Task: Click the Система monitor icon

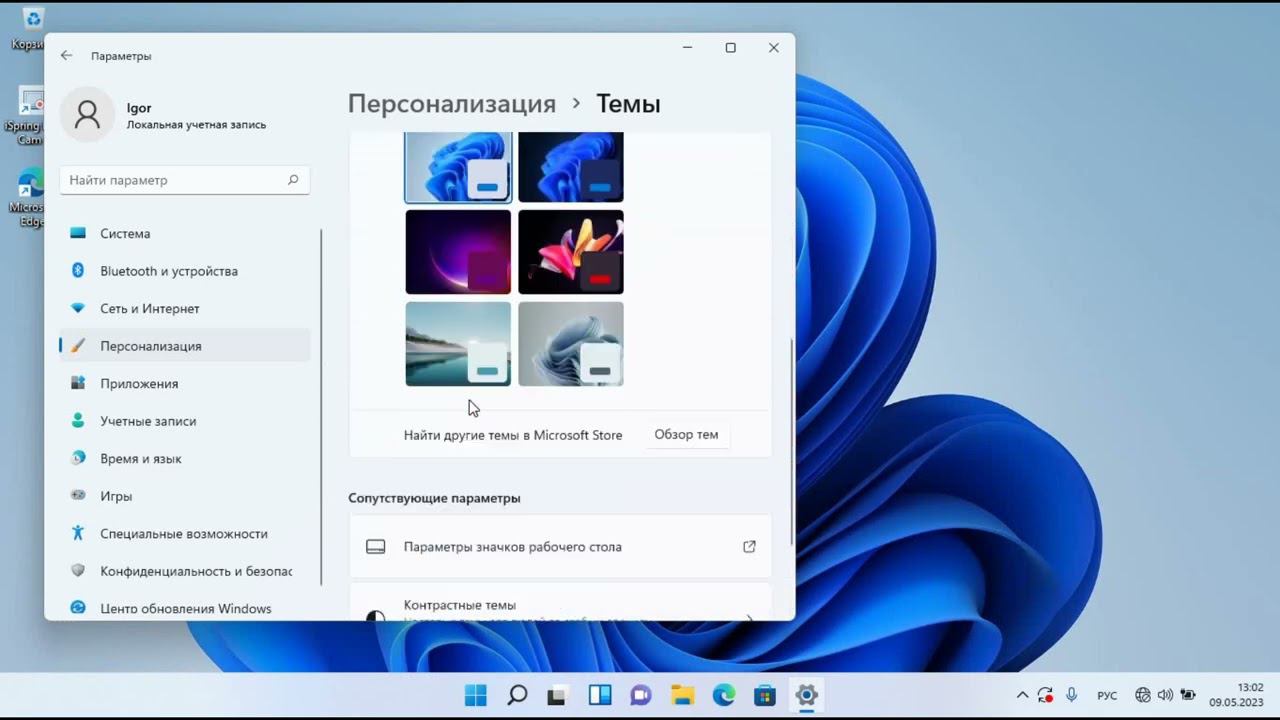Action: pyautogui.click(x=78, y=234)
